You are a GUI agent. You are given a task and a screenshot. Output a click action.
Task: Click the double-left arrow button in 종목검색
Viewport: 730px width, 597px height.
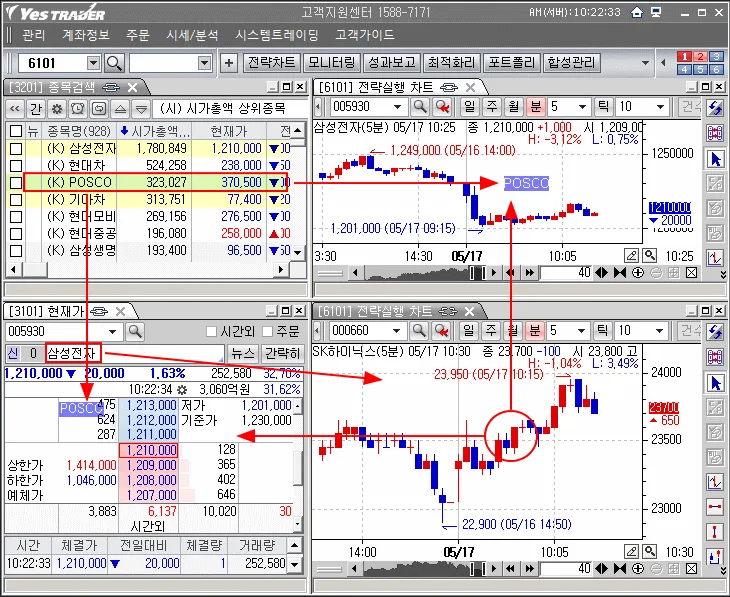coord(15,109)
